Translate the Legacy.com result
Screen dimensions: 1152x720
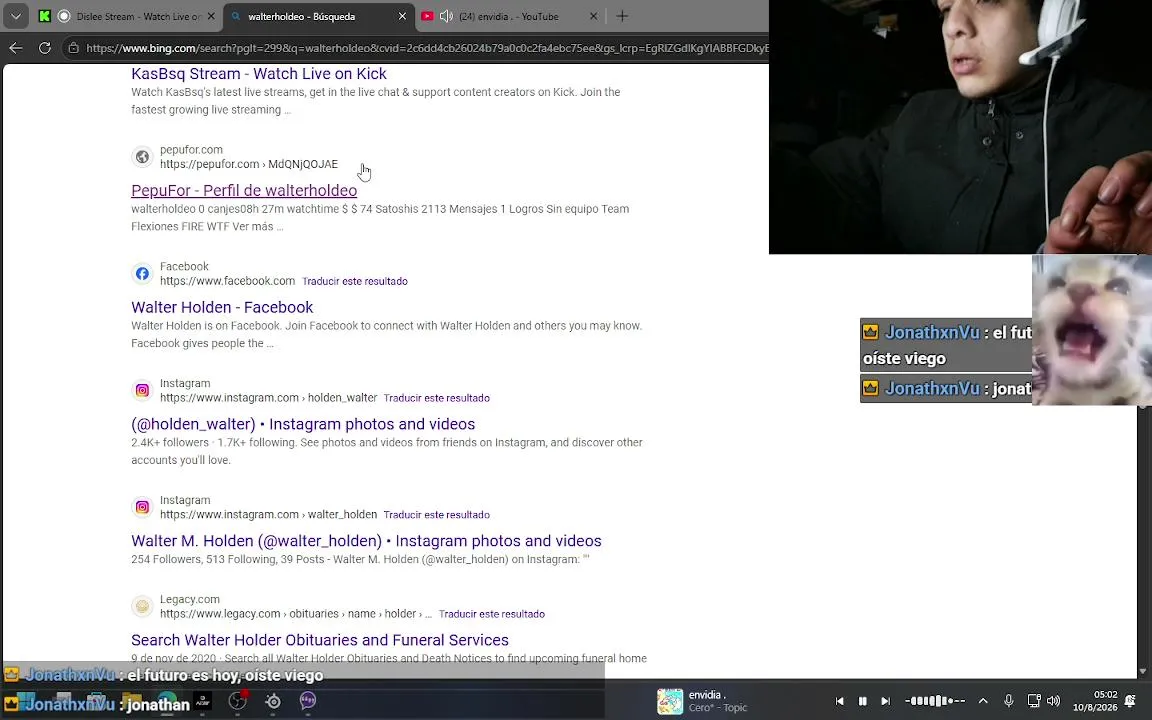point(492,614)
